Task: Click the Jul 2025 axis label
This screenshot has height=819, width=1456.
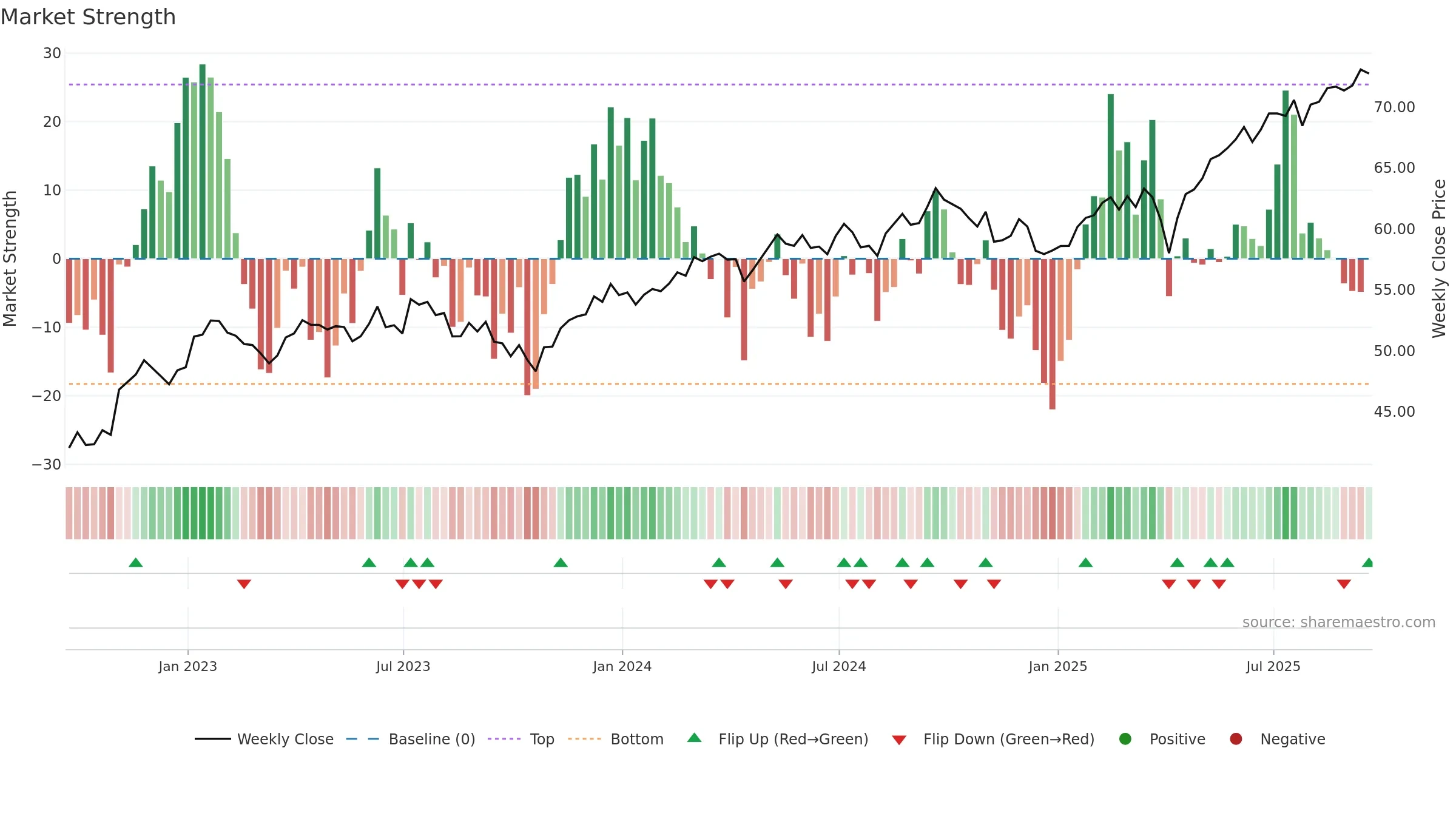Action: (1273, 666)
